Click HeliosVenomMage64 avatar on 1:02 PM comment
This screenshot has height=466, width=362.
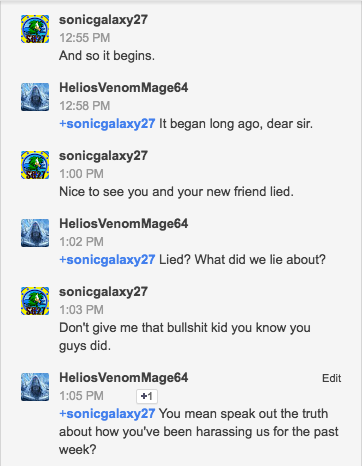point(35,233)
